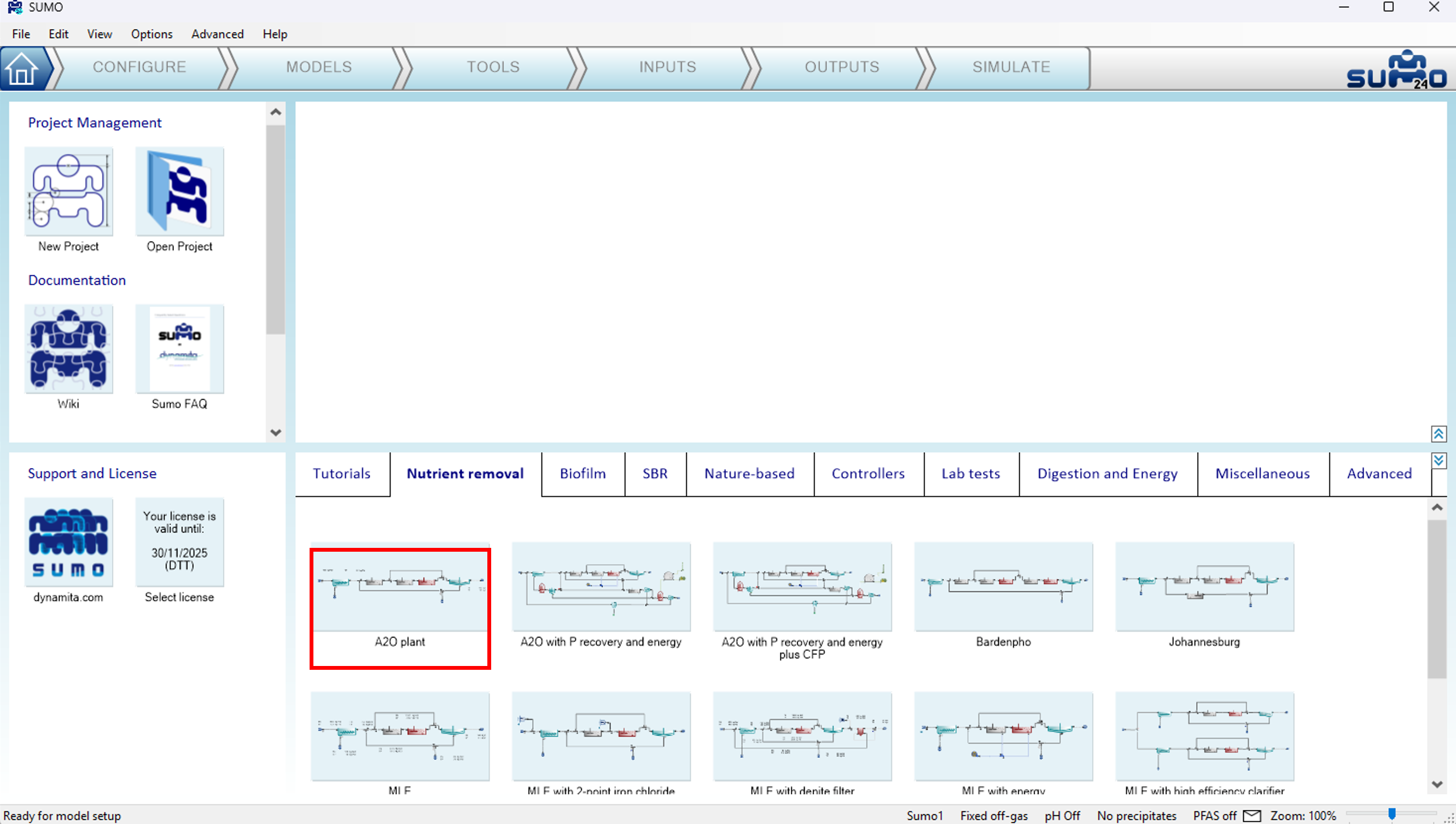Click the Open Project folder icon
Screen dimensions: 1456x824
pos(179,192)
